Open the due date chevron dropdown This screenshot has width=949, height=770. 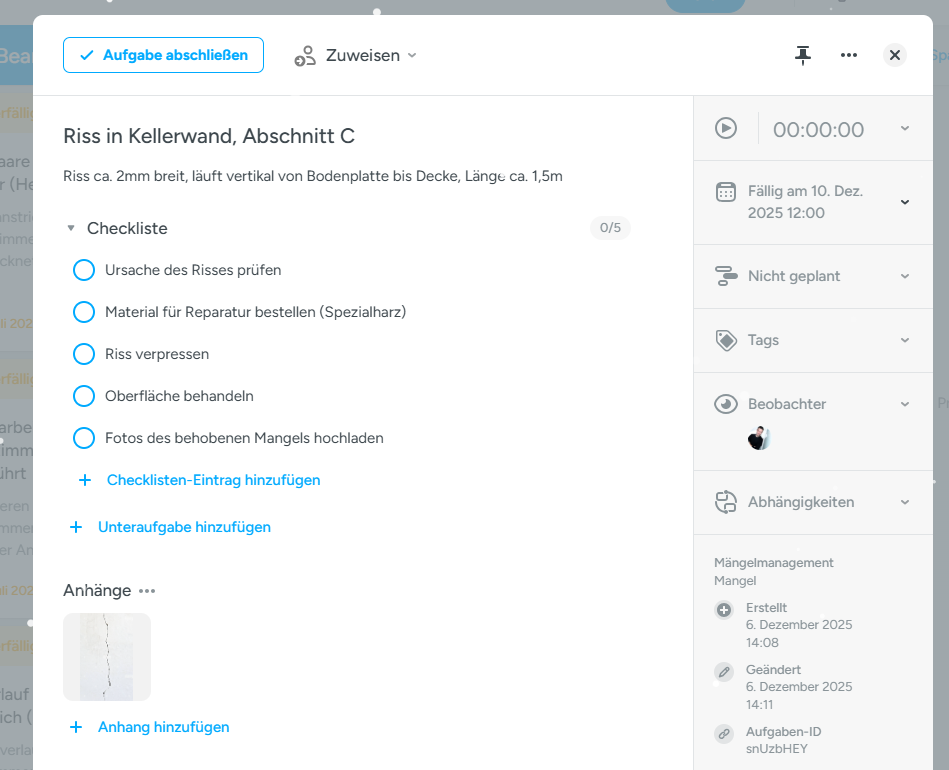904,201
